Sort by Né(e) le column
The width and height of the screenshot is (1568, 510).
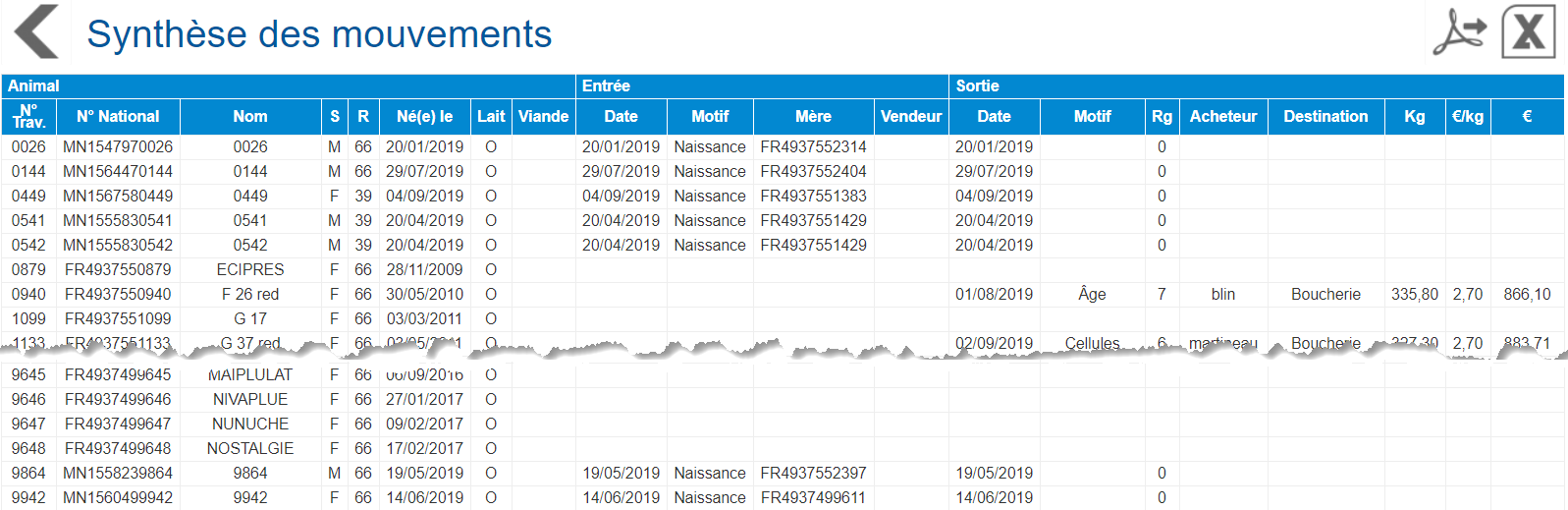tap(424, 116)
